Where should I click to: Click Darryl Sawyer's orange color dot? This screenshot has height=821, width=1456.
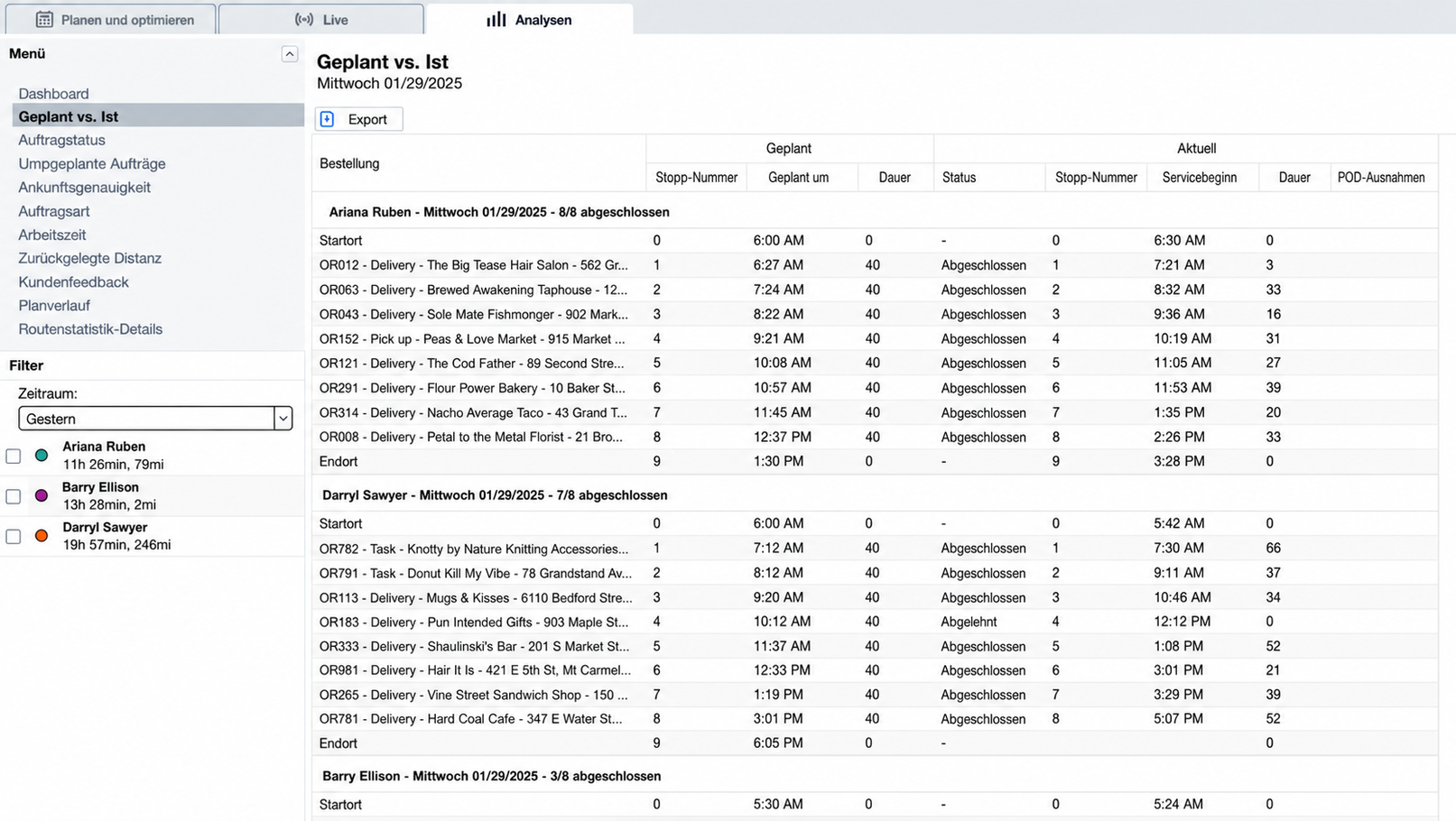coord(42,536)
